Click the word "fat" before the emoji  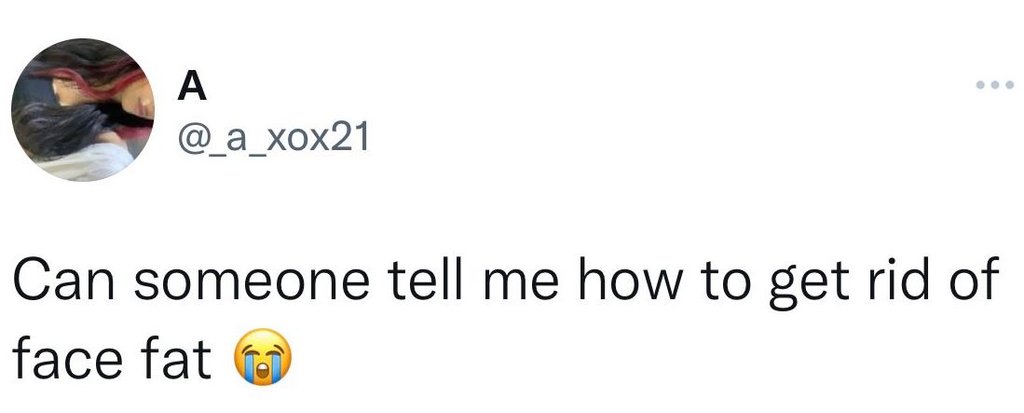tap(178, 359)
